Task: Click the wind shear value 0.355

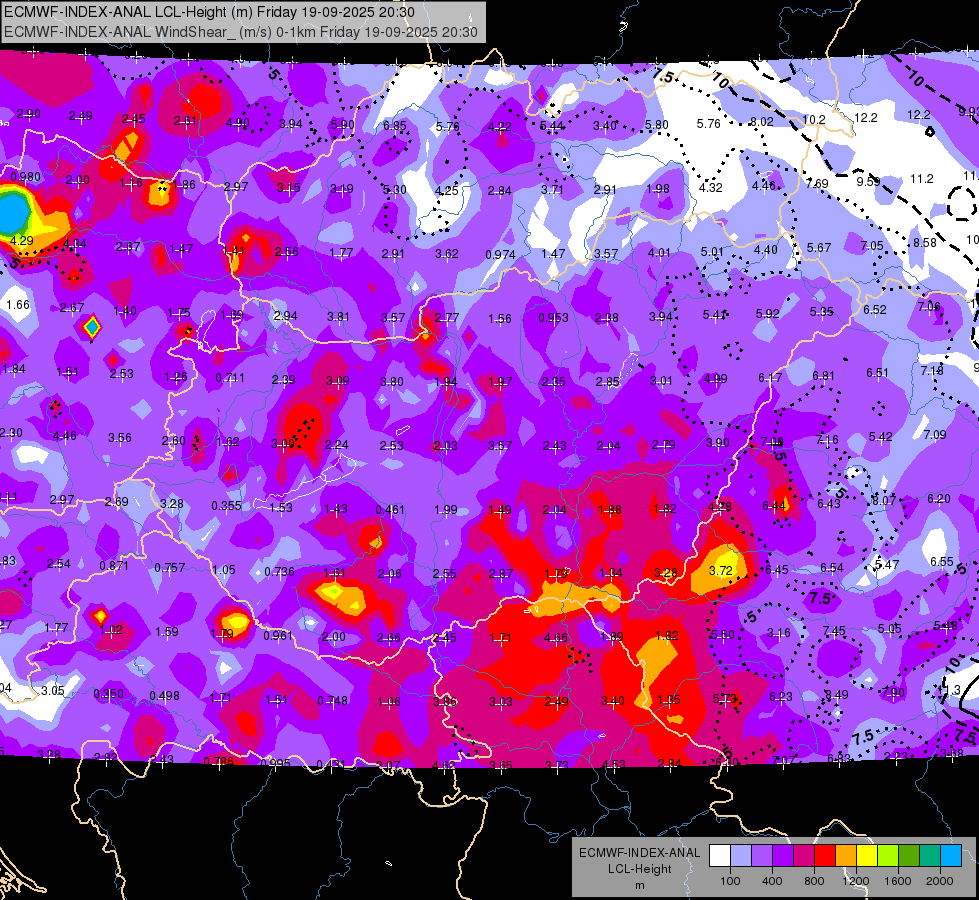Action: point(227,505)
